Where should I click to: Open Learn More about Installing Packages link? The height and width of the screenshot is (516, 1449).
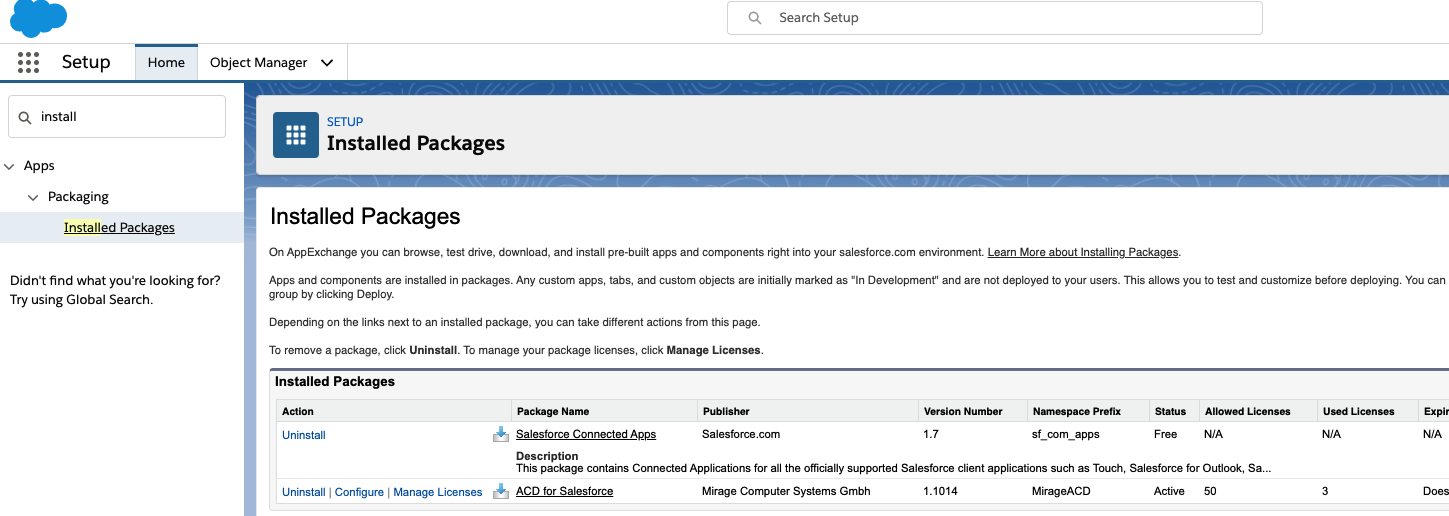pyautogui.click(x=1083, y=252)
